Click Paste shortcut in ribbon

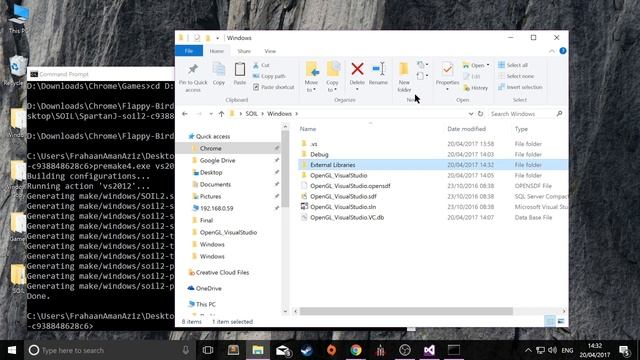click(273, 87)
